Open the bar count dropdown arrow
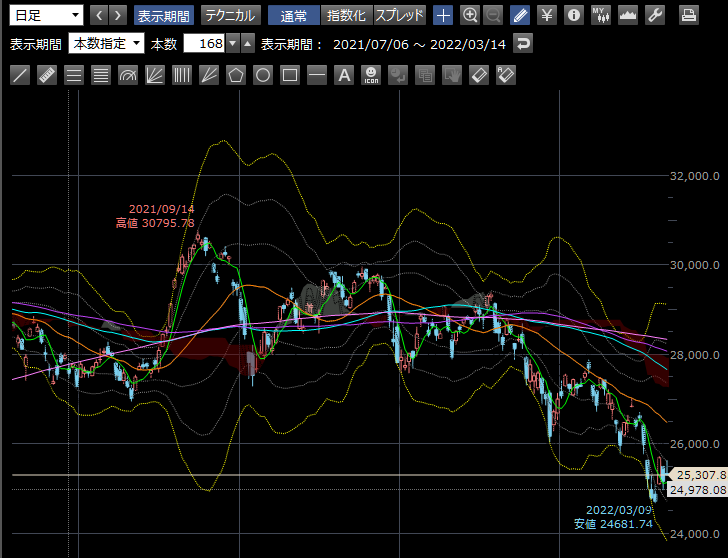728x558 pixels. 233,44
